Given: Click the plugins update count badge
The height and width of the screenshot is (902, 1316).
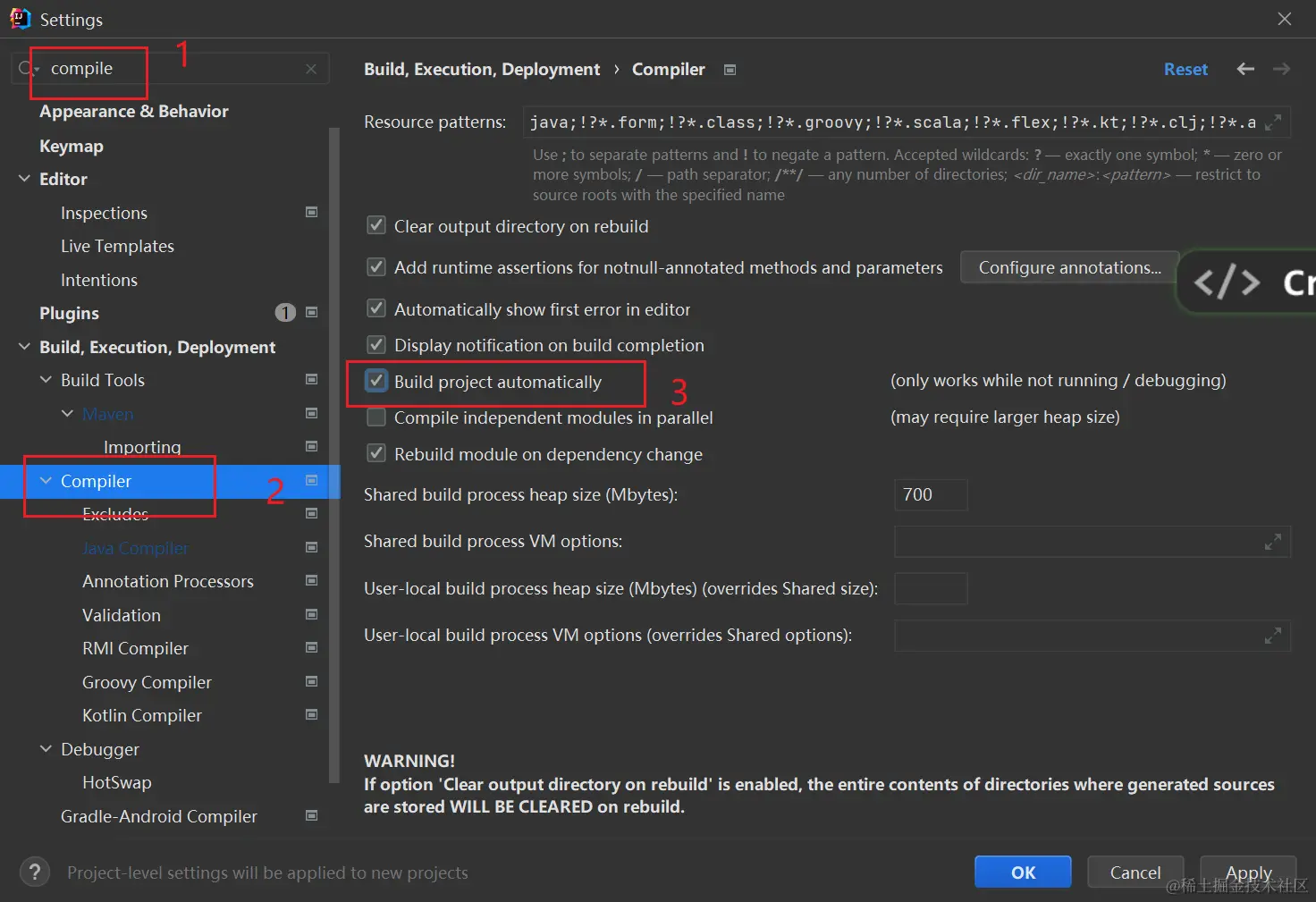Looking at the screenshot, I should coord(285,312).
